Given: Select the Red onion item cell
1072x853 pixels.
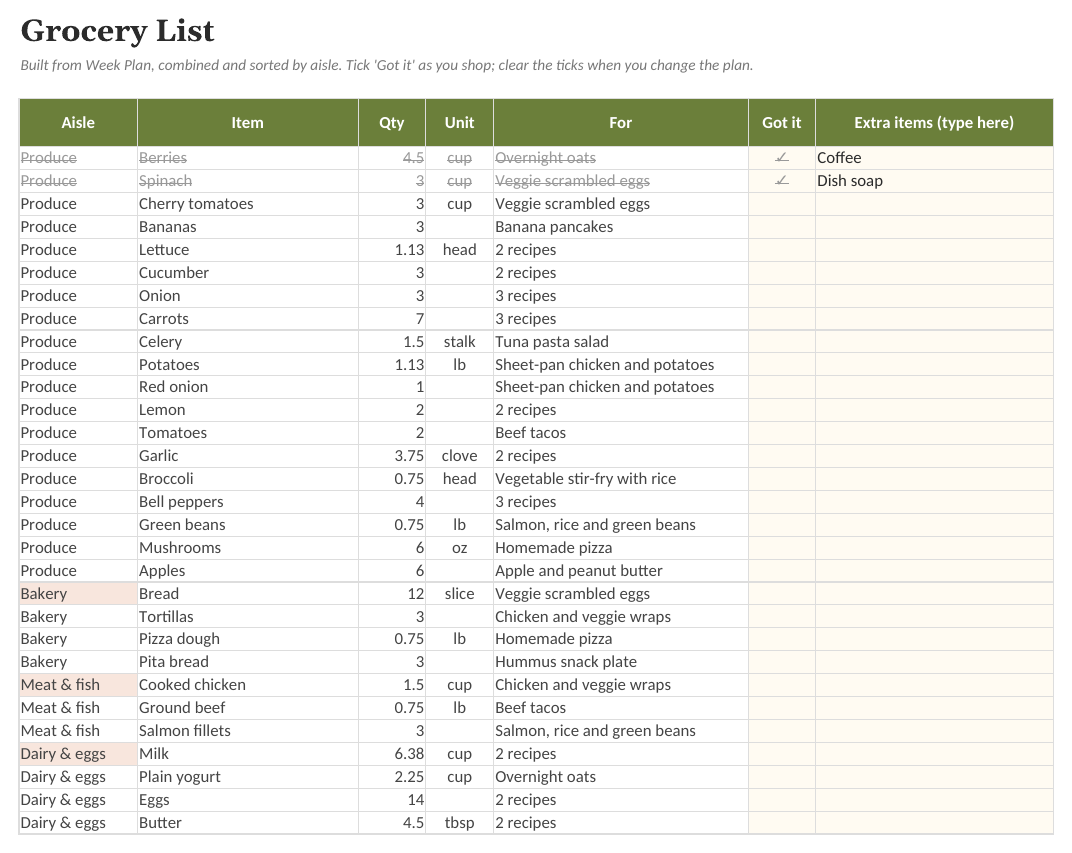Looking at the screenshot, I should [x=247, y=387].
